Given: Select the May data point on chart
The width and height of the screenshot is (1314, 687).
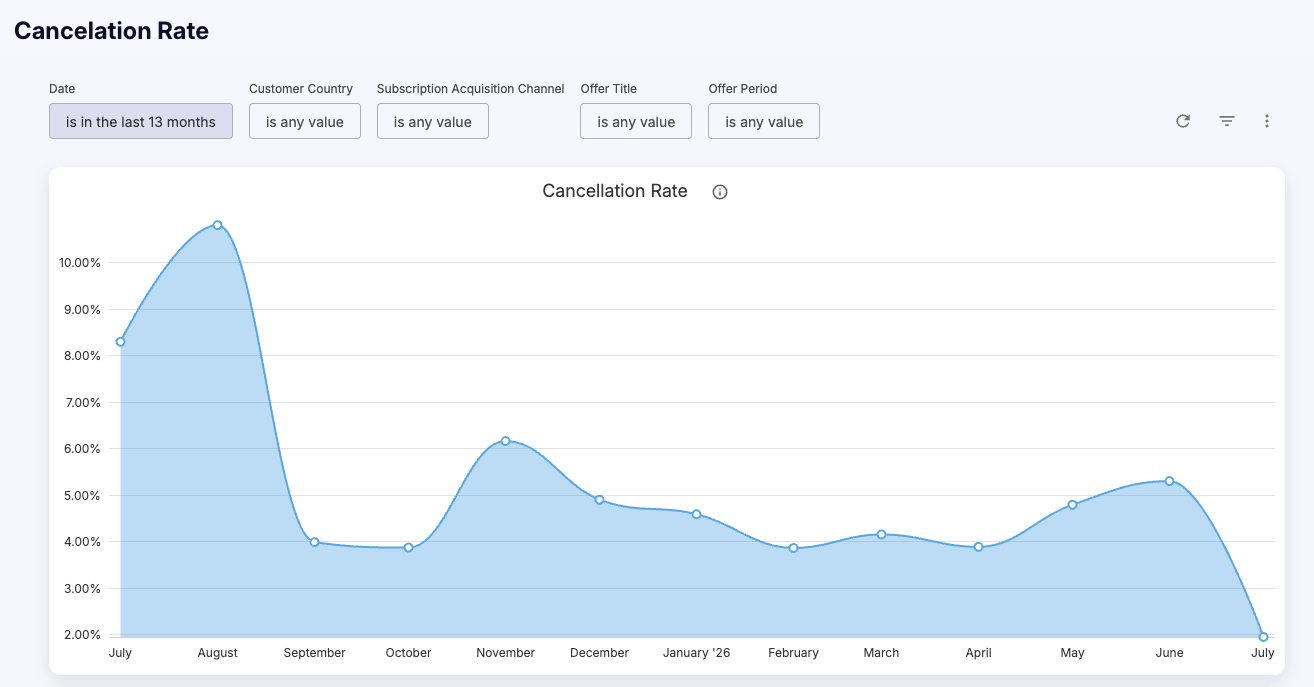Looking at the screenshot, I should coord(1072,504).
